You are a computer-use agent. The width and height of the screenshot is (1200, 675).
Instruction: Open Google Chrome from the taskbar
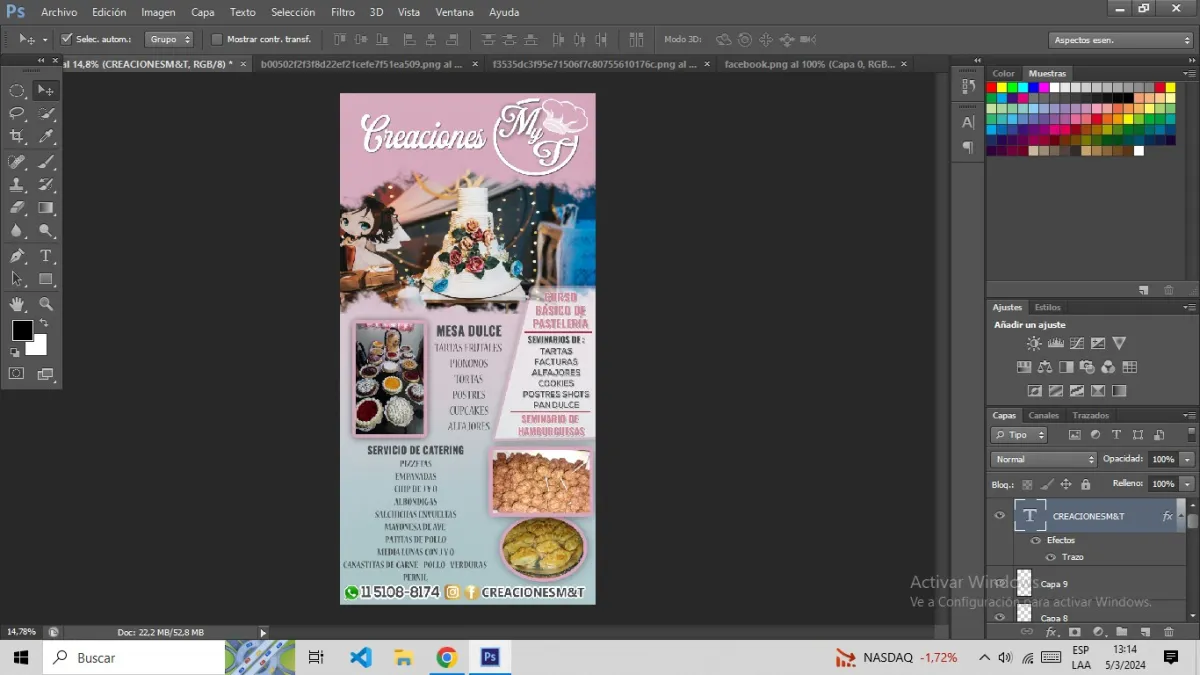pyautogui.click(x=447, y=657)
